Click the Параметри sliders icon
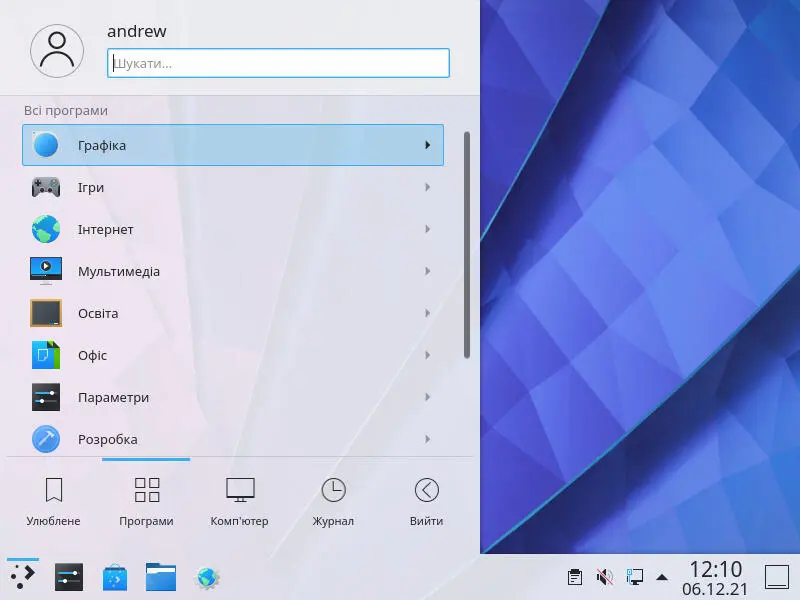This screenshot has width=800, height=600. pos(45,397)
